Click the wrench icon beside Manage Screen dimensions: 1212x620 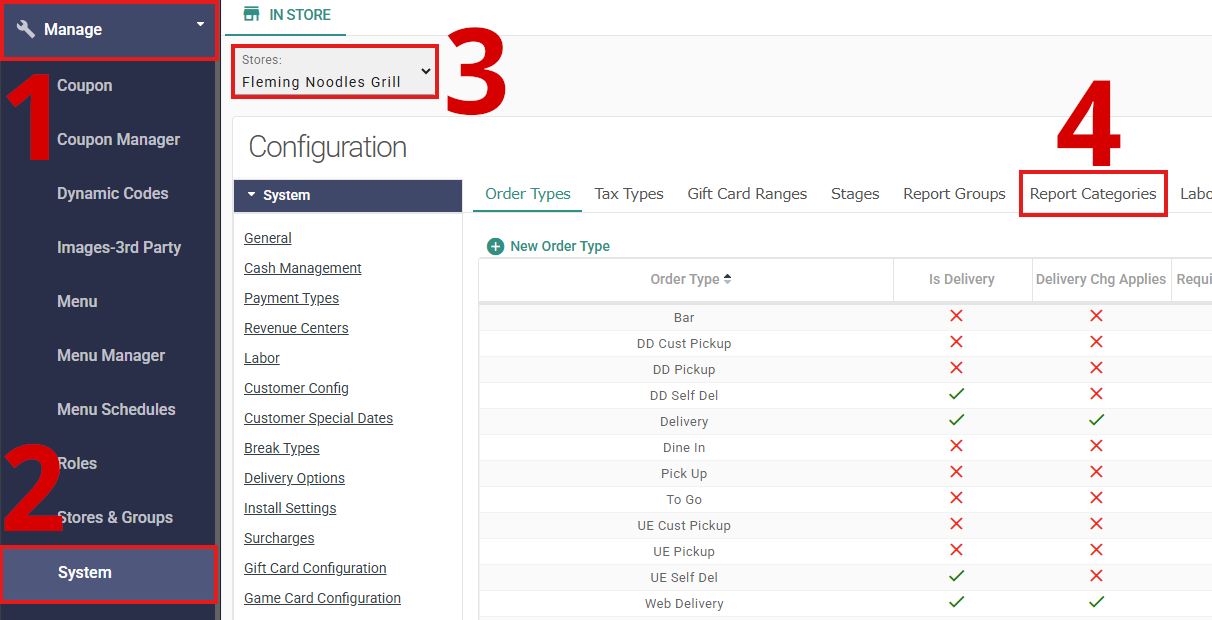click(26, 30)
